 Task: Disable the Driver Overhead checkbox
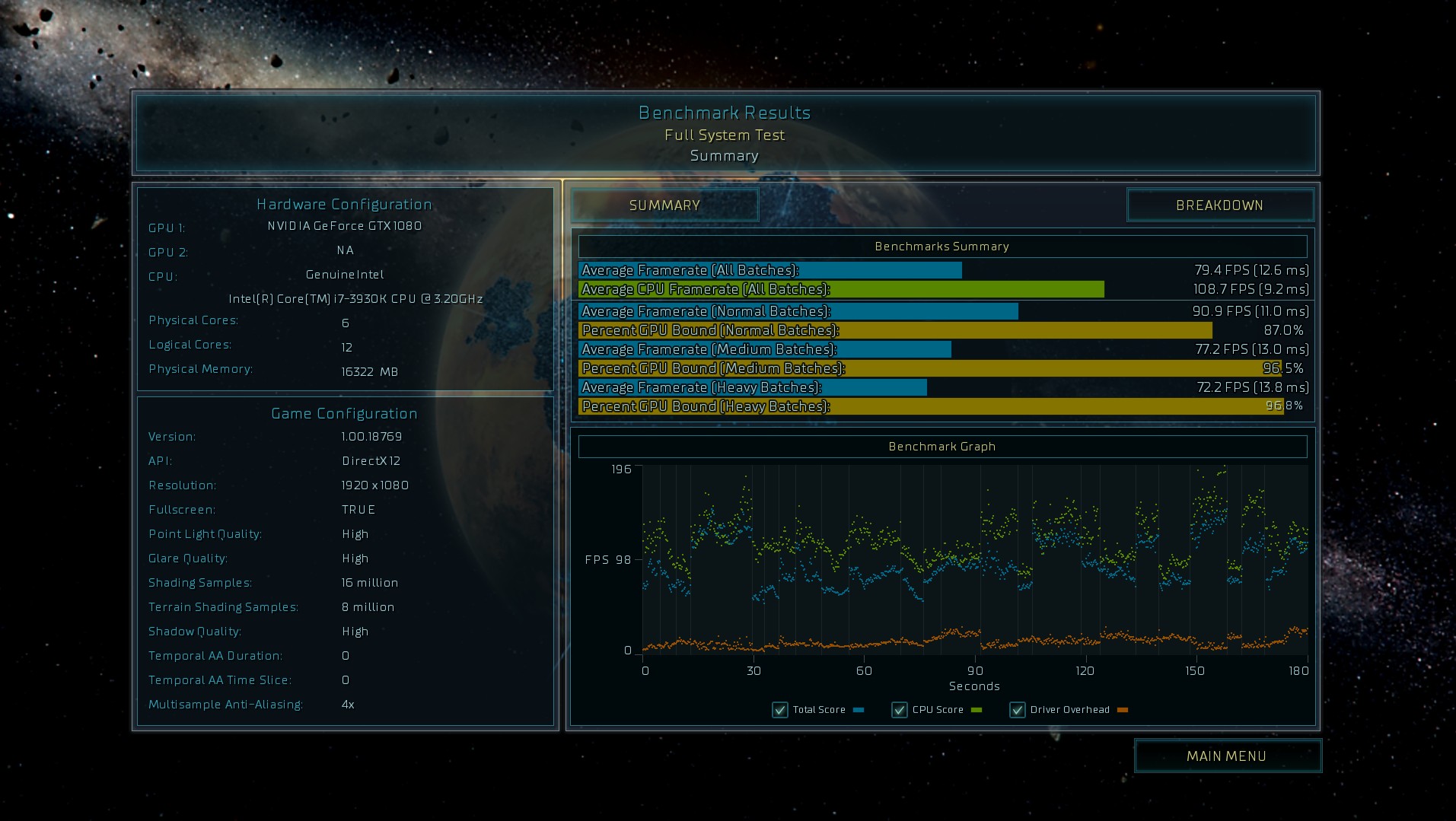(x=1017, y=710)
